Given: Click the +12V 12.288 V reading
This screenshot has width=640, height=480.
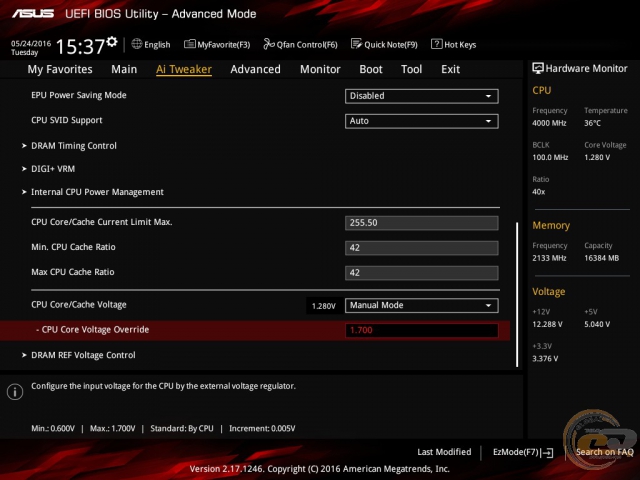Looking at the screenshot, I should click(547, 324).
